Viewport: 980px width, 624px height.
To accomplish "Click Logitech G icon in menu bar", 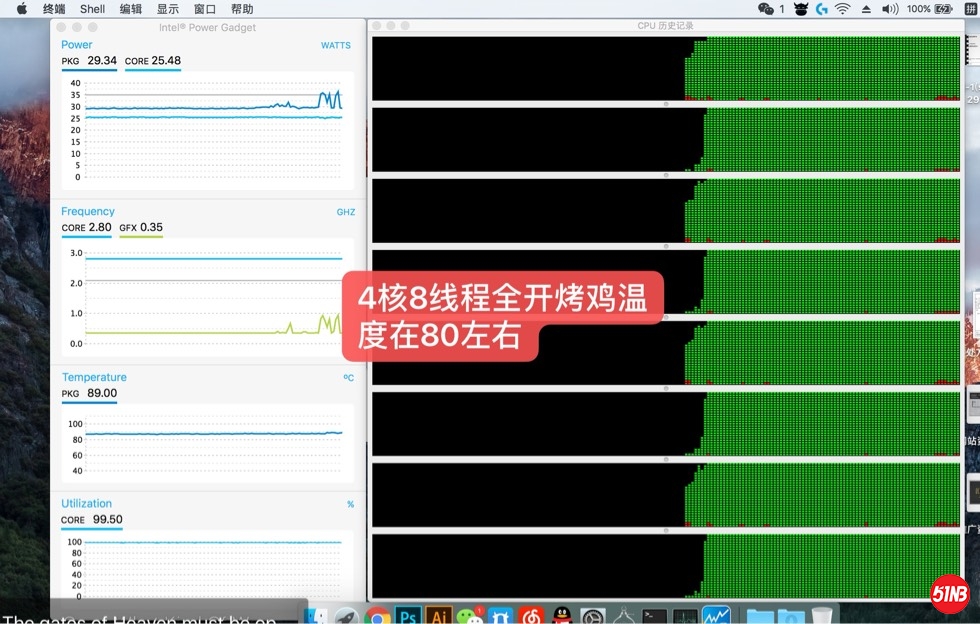I will click(822, 9).
